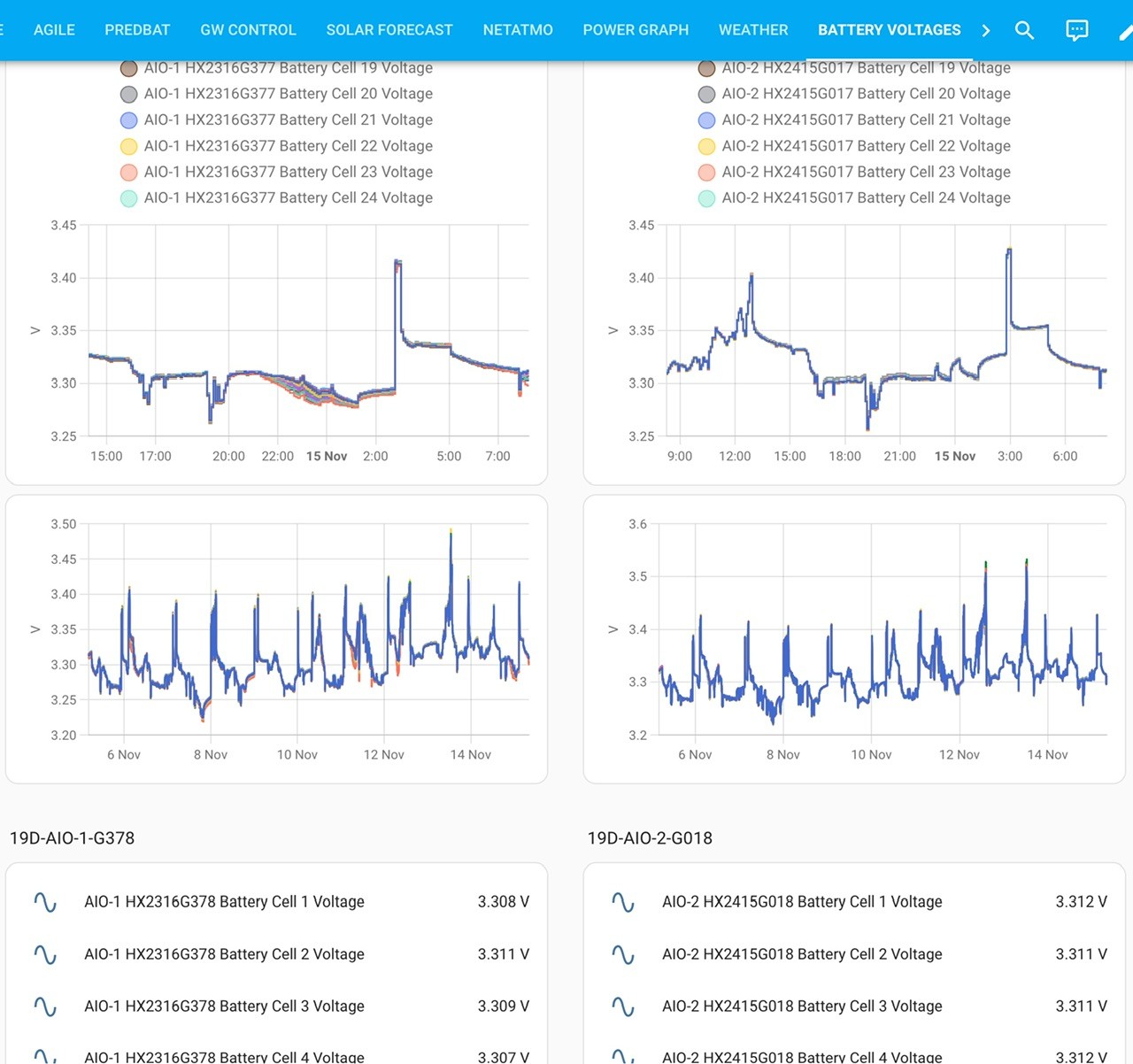Toggle AIO-2 Cell 24 Voltage legend series
Image resolution: width=1133 pixels, height=1064 pixels.
(854, 198)
